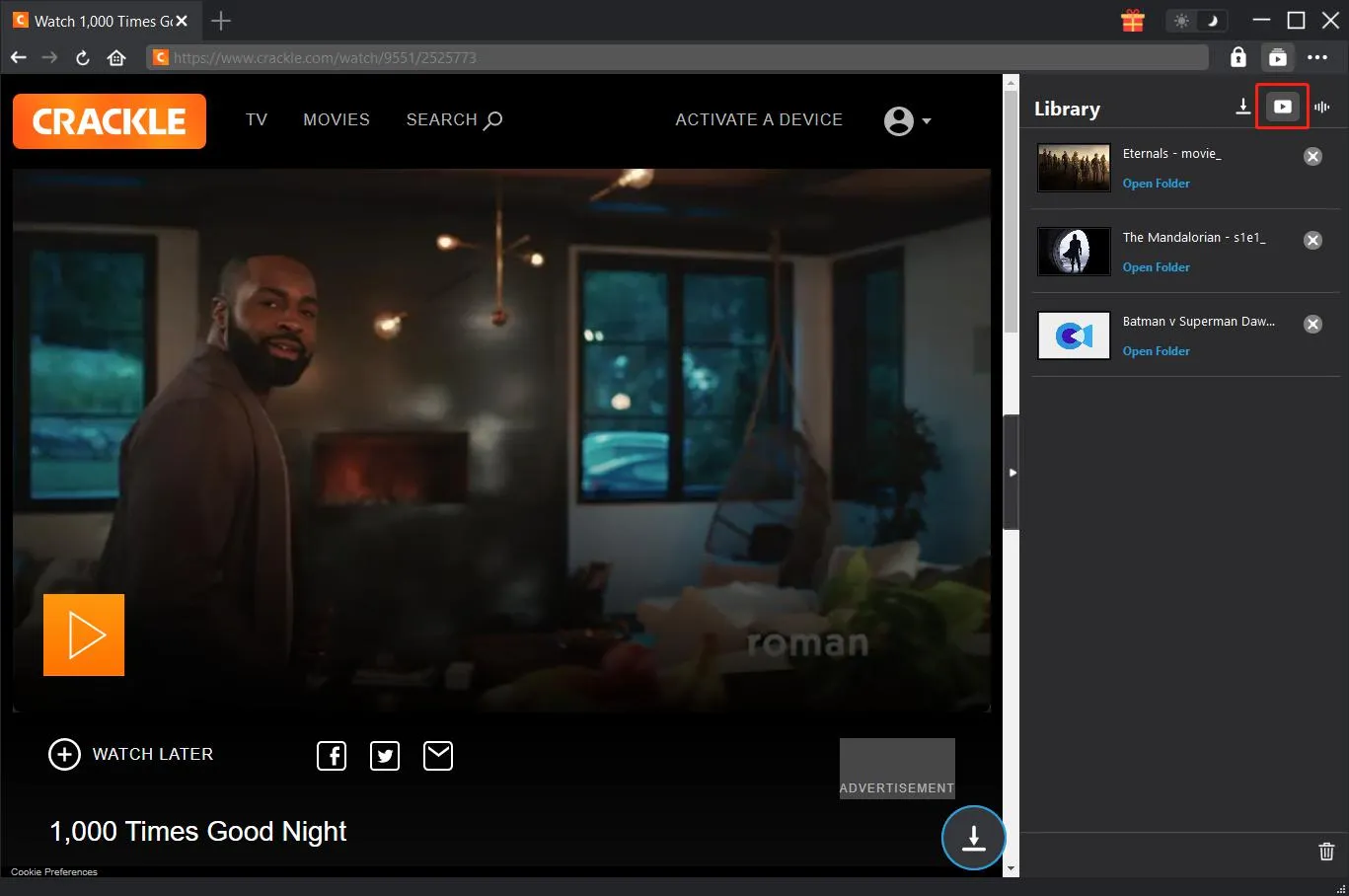
Task: Collapse the Library side panel arrow
Action: [x=1012, y=473]
